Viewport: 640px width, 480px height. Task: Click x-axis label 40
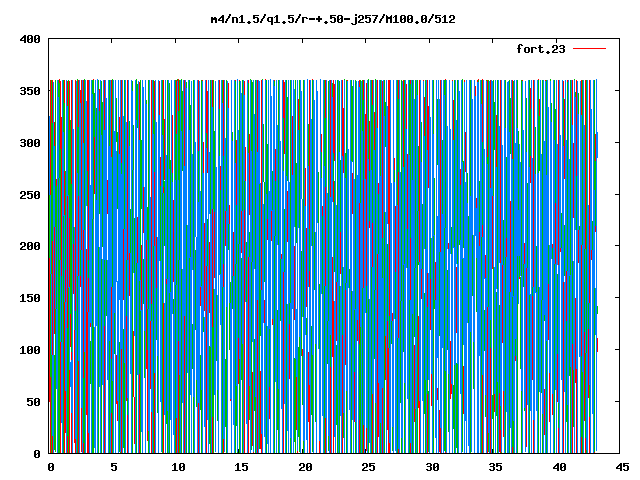tap(559, 467)
